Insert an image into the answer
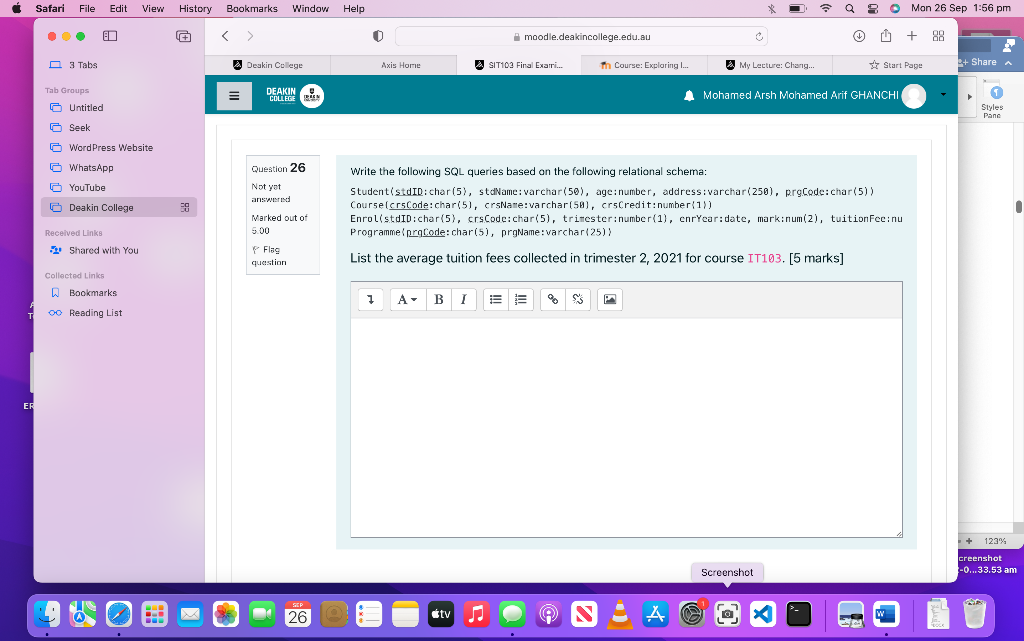Image resolution: width=1024 pixels, height=641 pixels. coord(609,300)
